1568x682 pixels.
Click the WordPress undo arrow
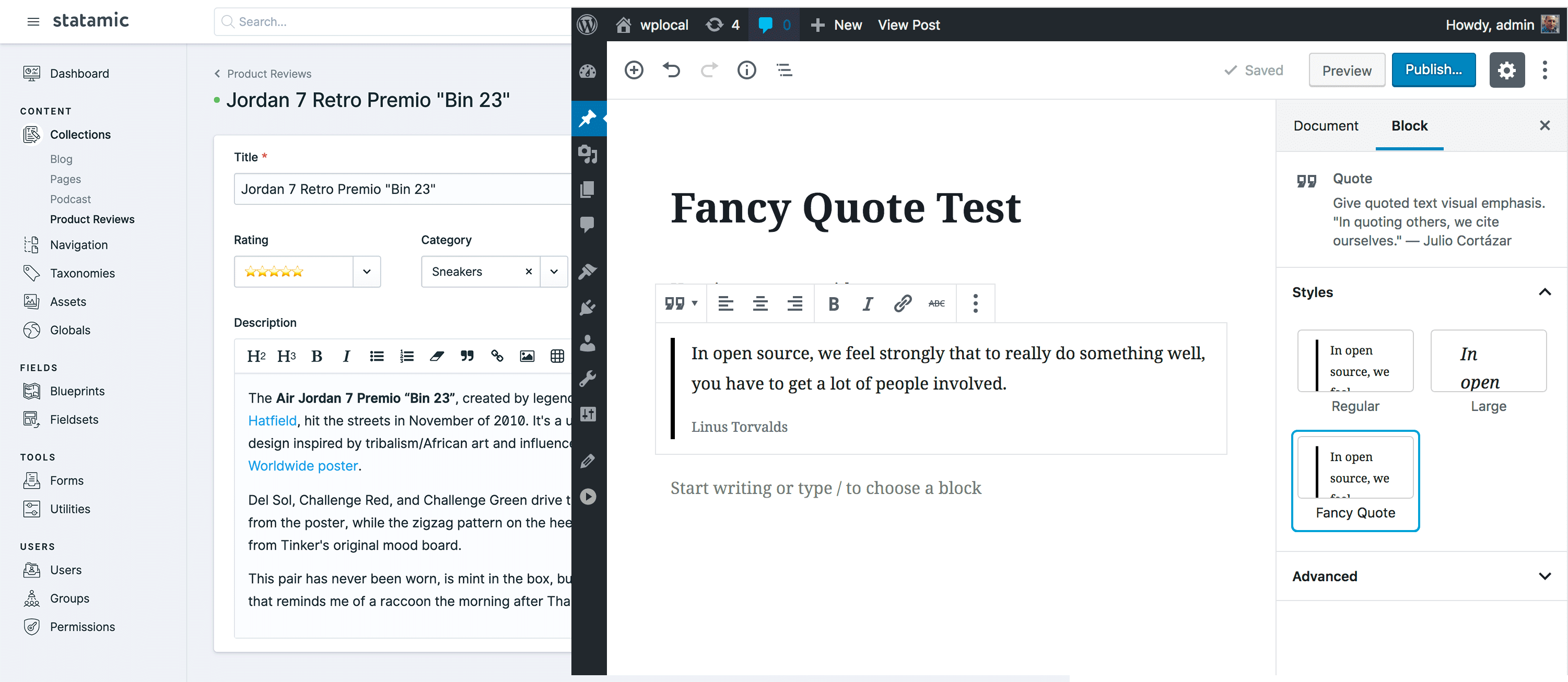pos(671,70)
